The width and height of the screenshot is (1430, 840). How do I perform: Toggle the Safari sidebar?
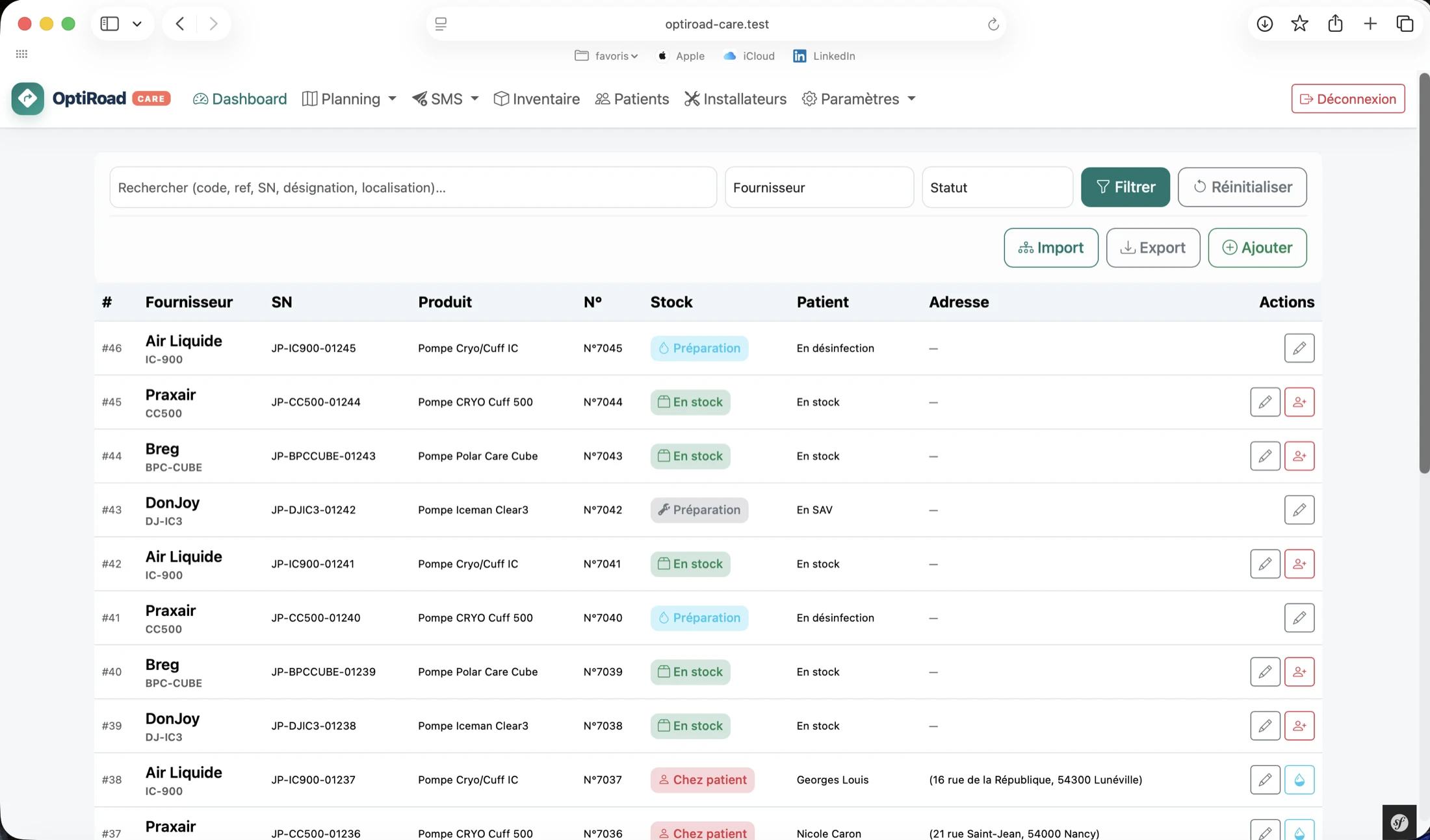pos(109,24)
